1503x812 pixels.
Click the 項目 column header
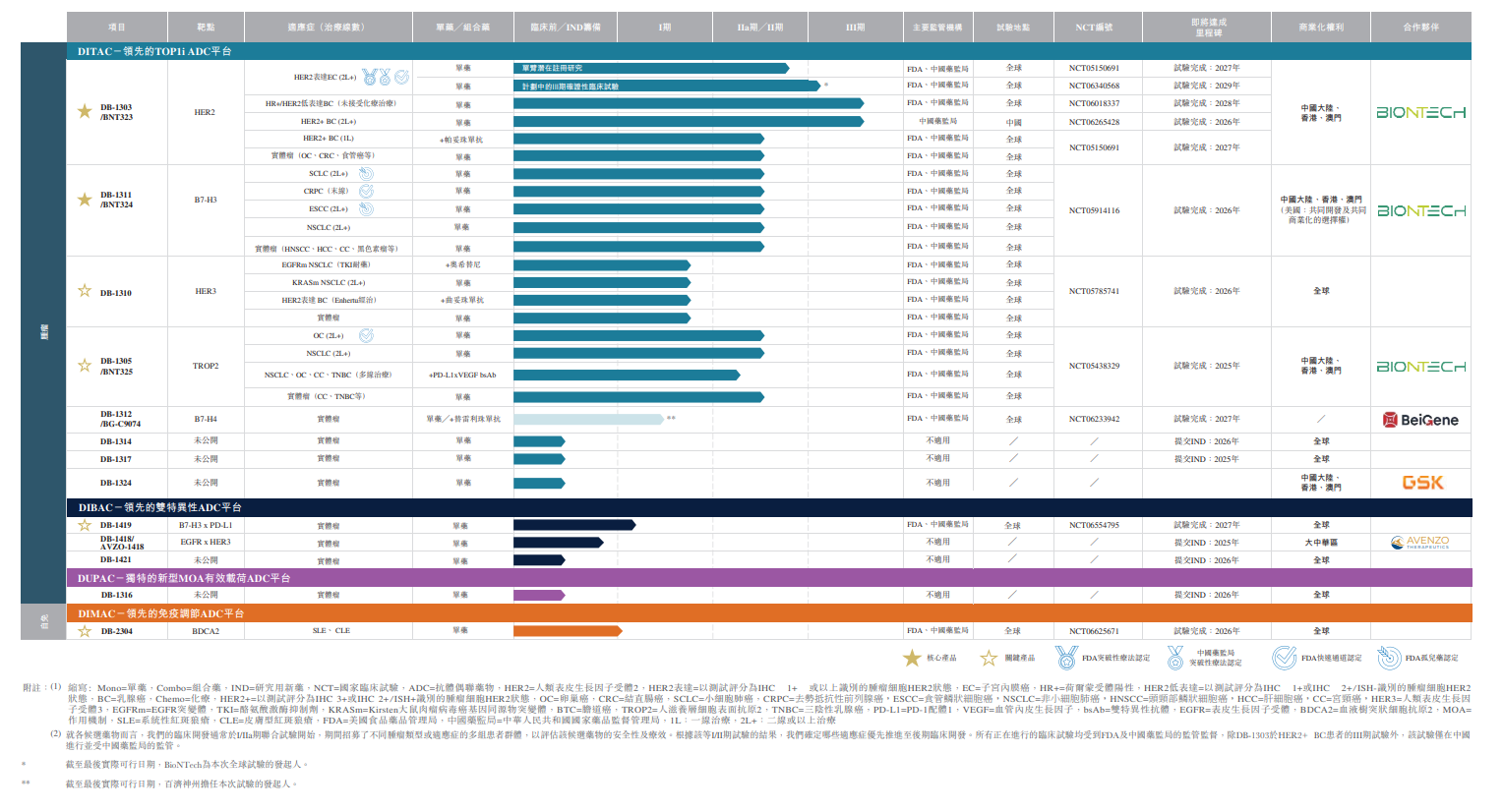click(x=117, y=27)
